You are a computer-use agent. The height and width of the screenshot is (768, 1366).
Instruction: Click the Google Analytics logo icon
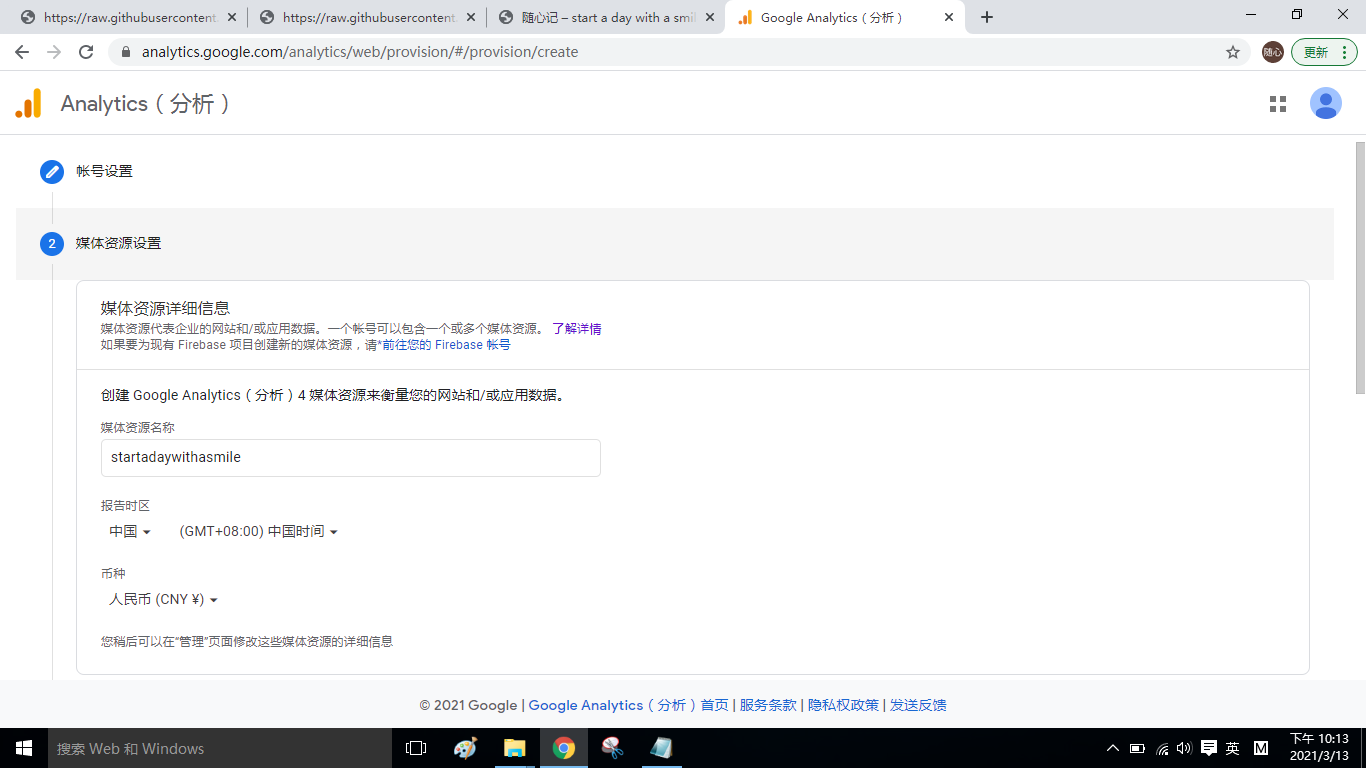pos(28,103)
